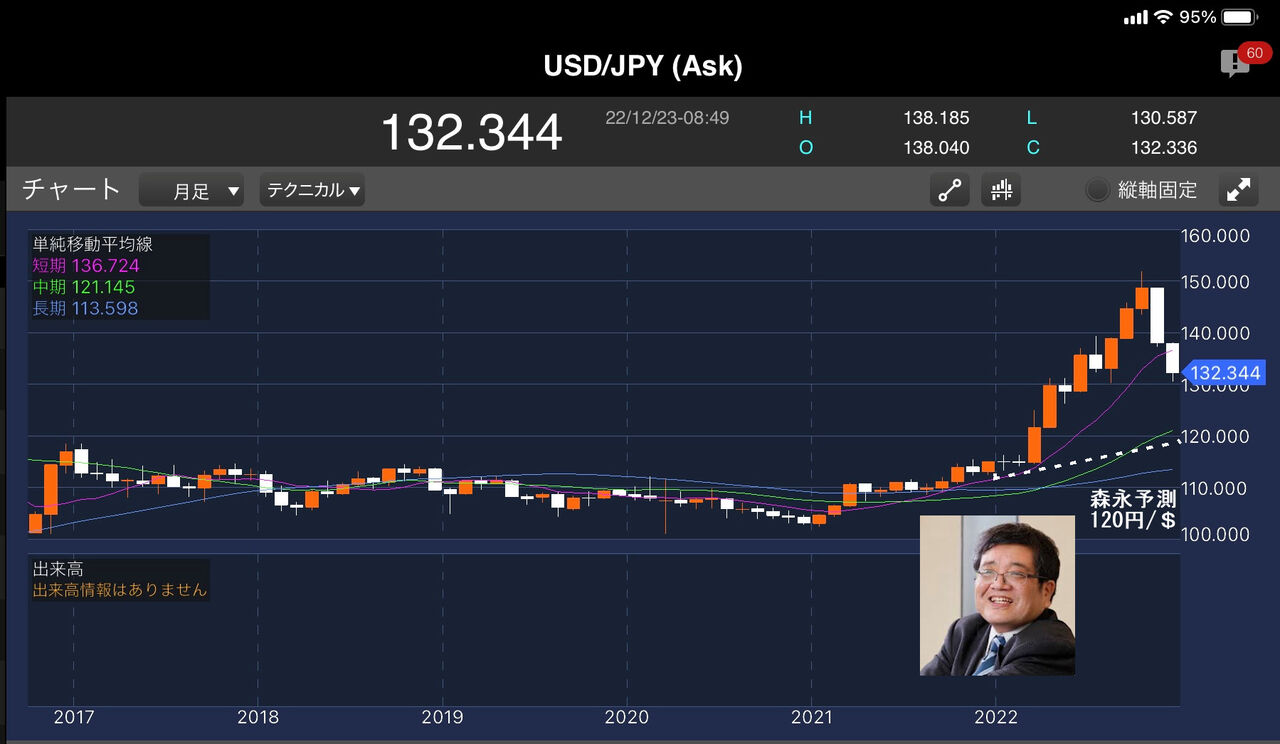Click the 出来高情報はありません message

coord(120,590)
